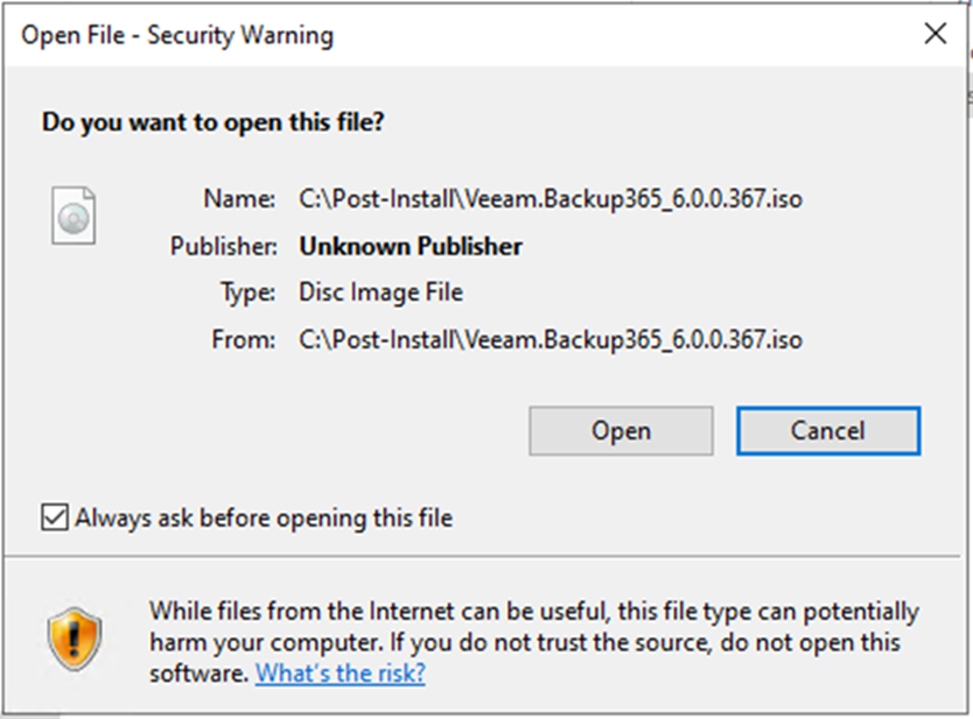Click the 'Always ask before opening' label text
Image resolution: width=973 pixels, height=719 pixels.
[264, 518]
